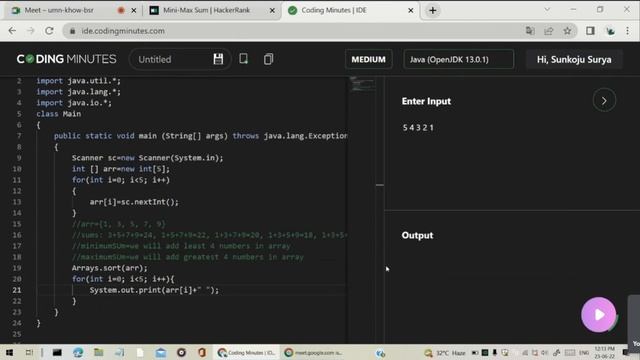Image resolution: width=640 pixels, height=360 pixels.
Task: Click the save file icon
Action: coord(218,59)
